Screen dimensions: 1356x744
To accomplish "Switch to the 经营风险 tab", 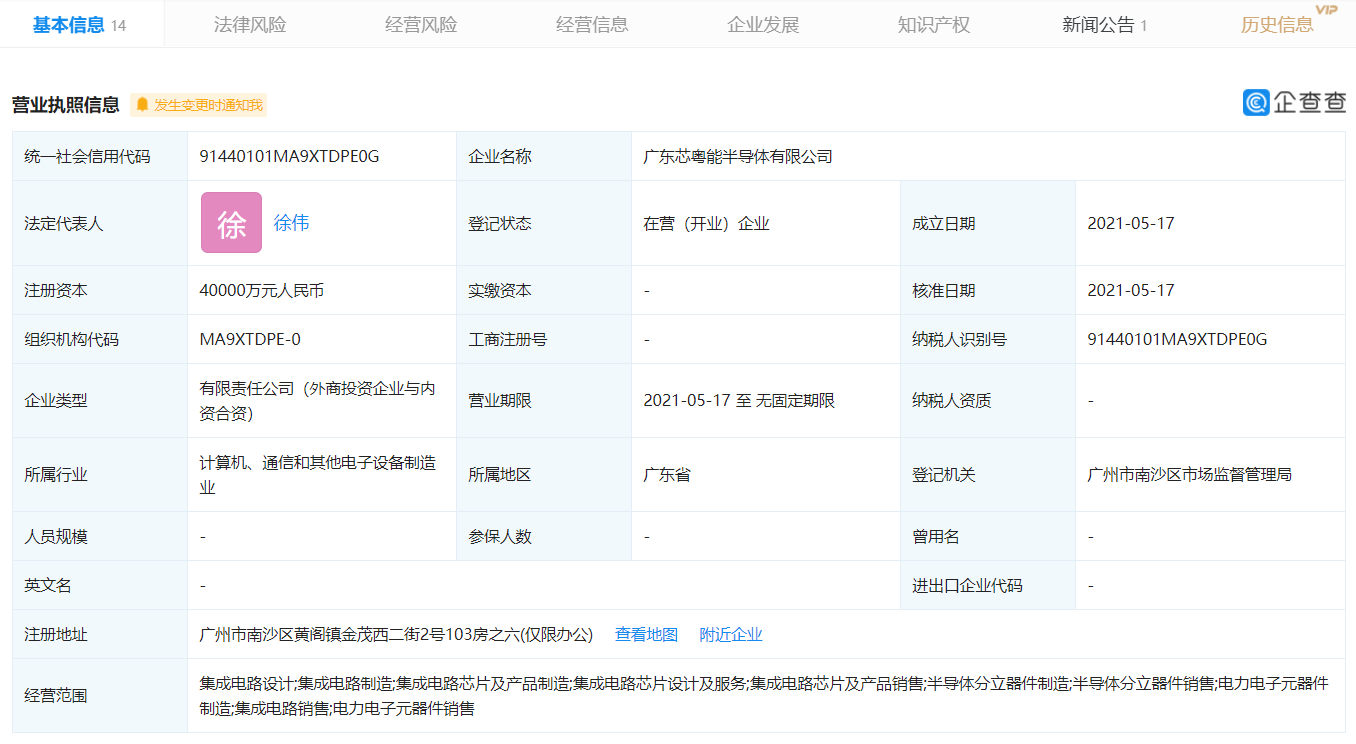I will [x=421, y=25].
